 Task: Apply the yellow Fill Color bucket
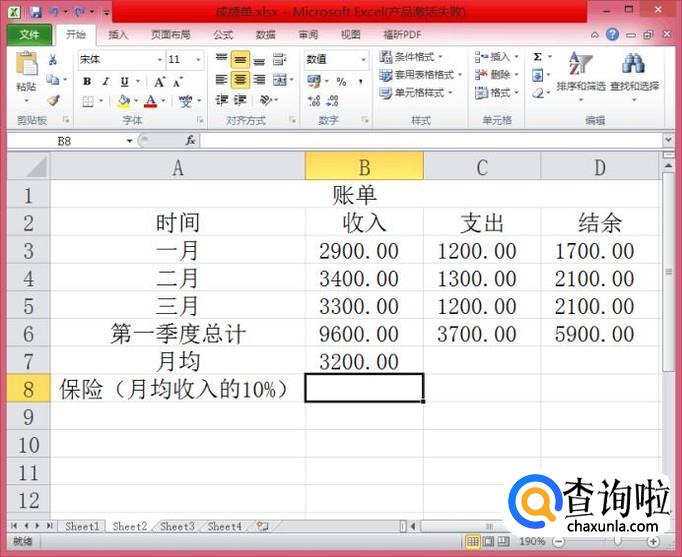[124, 101]
